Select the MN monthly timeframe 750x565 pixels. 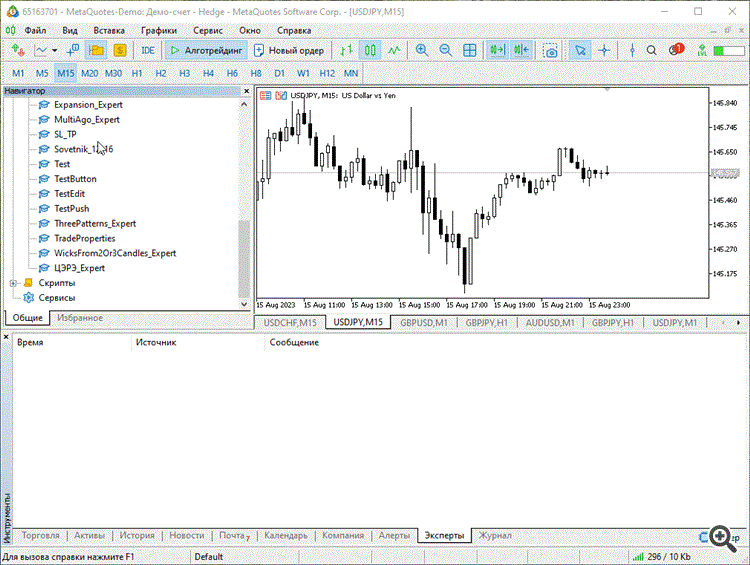351,73
